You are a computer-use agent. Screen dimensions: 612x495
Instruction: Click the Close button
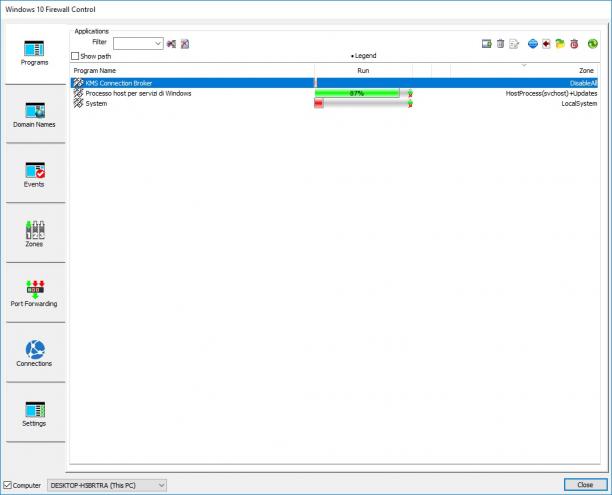[x=585, y=484]
